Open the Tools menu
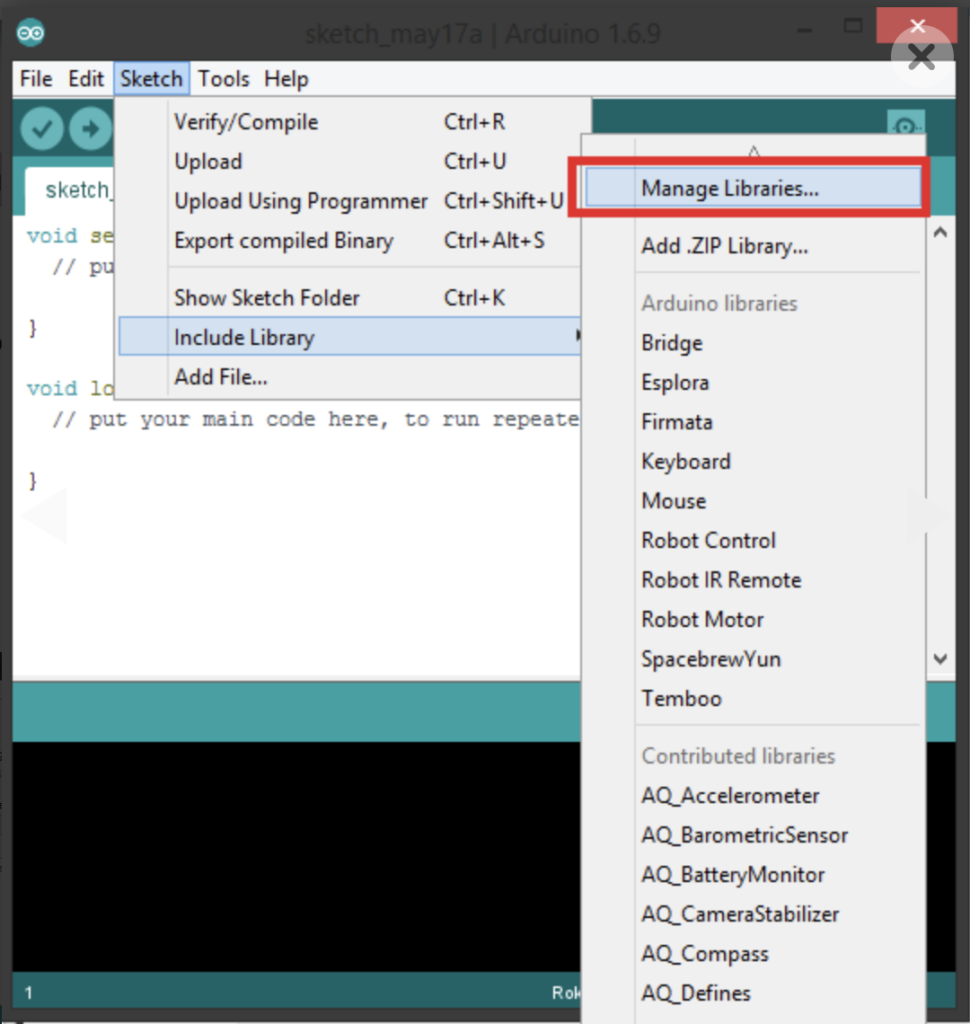 (x=223, y=79)
